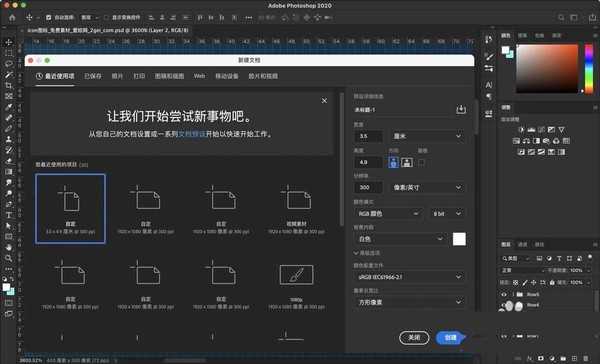Add Brightness/Contrast adjustment icon

(521, 130)
